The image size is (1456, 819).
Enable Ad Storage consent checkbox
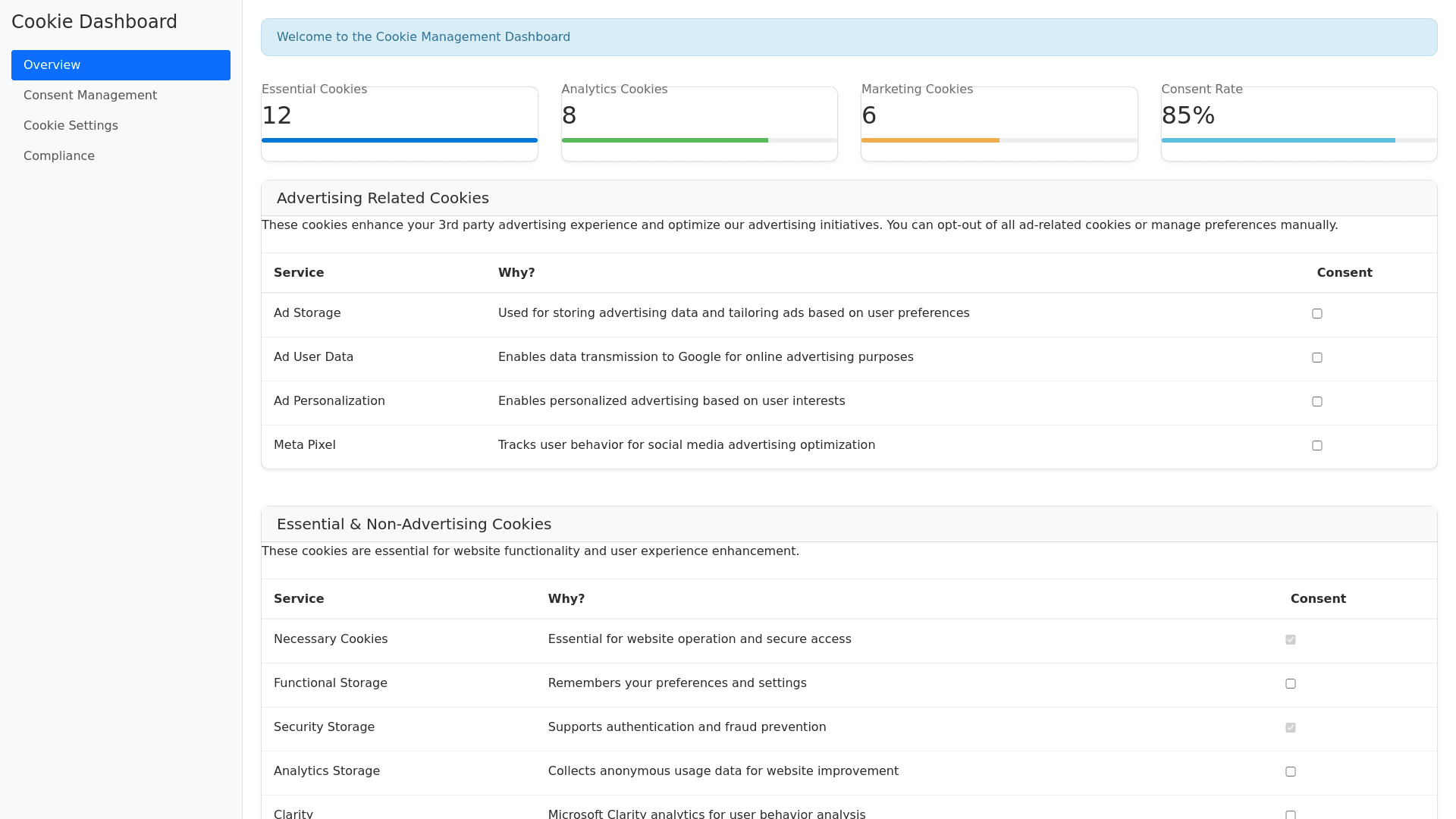pyautogui.click(x=1317, y=314)
